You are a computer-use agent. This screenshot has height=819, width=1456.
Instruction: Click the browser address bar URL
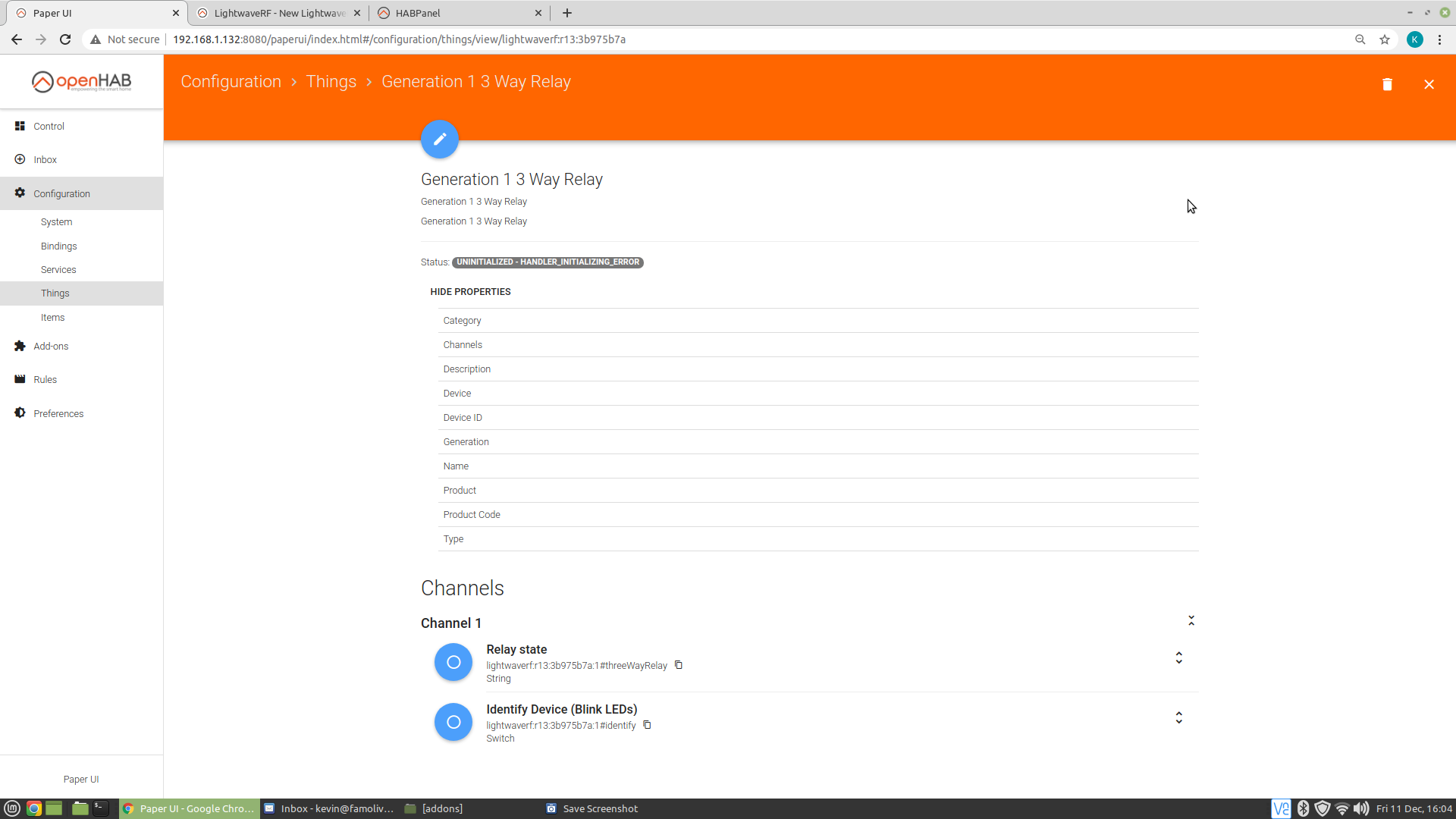tap(399, 39)
